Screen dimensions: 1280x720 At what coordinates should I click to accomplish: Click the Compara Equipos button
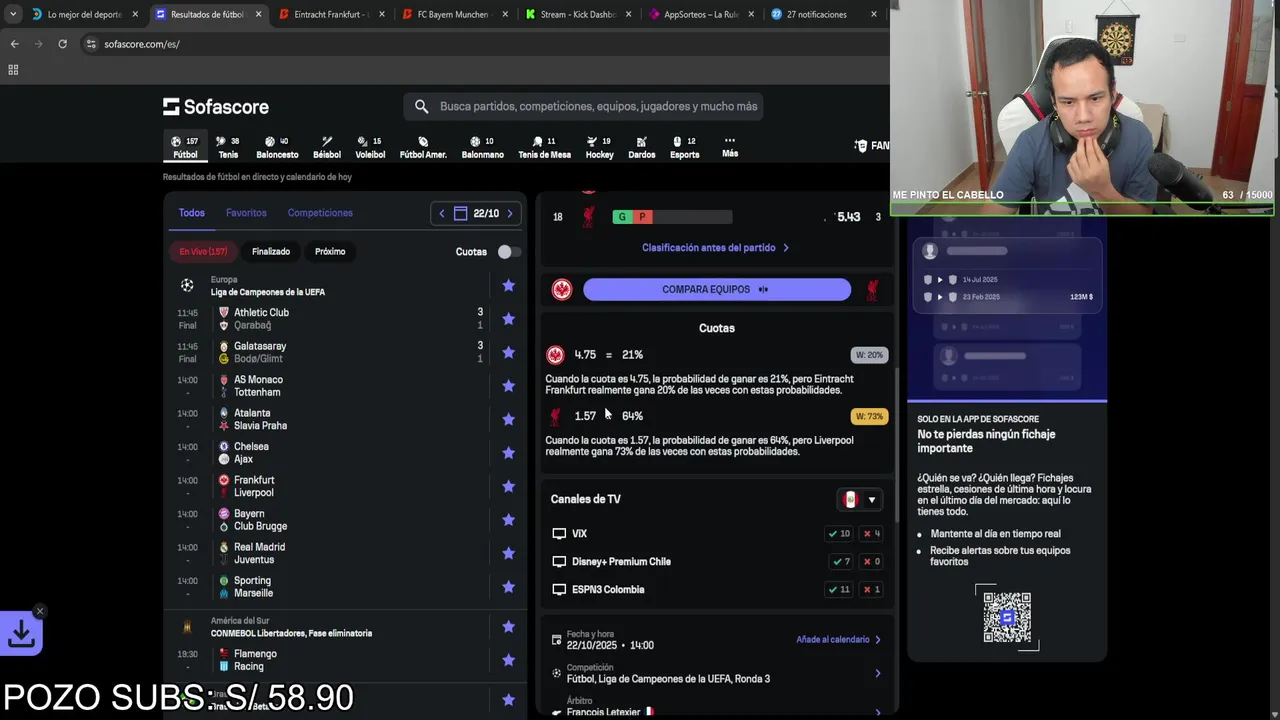click(716, 289)
